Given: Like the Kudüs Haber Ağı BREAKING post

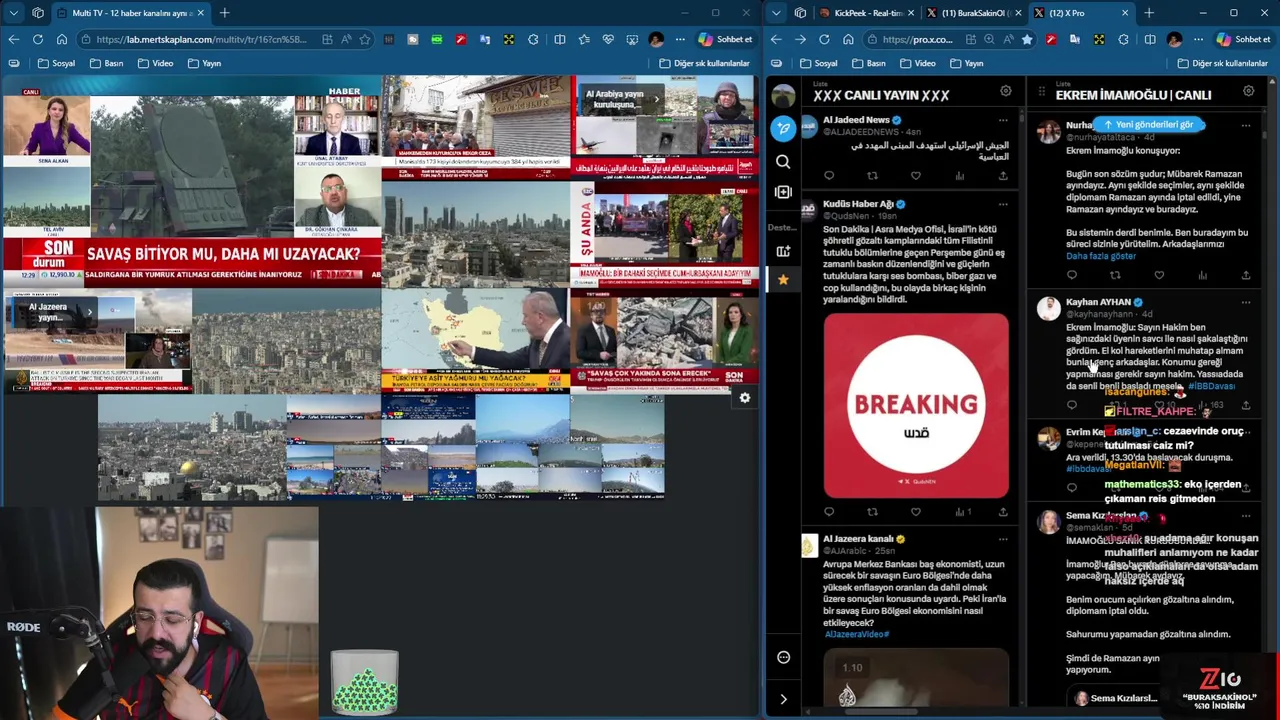Looking at the screenshot, I should click(x=915, y=512).
